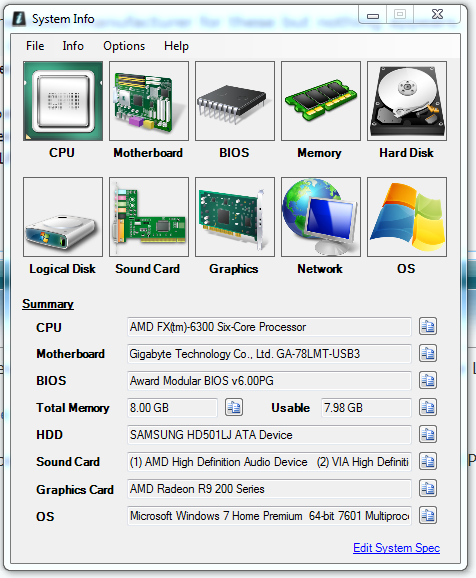Copy the Total Memory 8.00 GB value

[234, 407]
